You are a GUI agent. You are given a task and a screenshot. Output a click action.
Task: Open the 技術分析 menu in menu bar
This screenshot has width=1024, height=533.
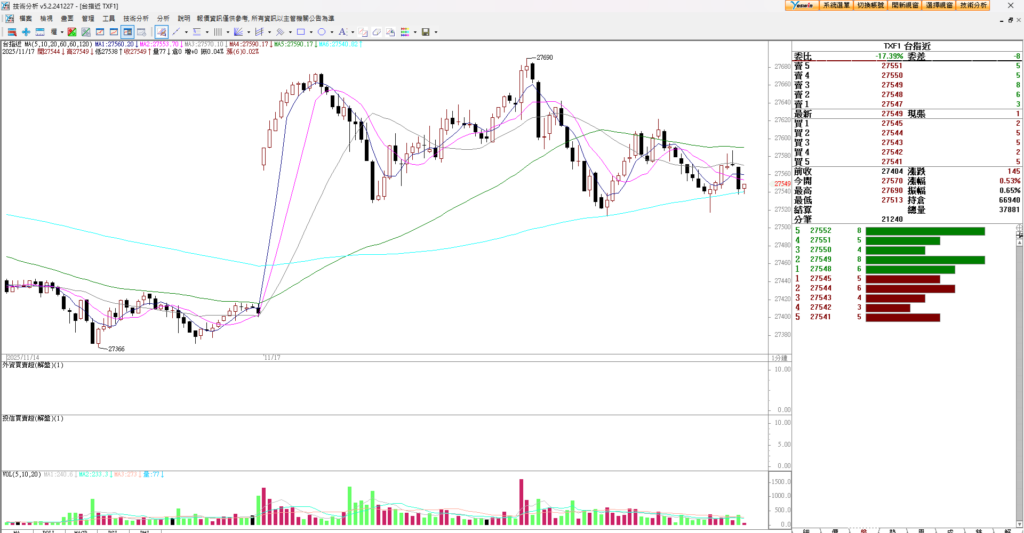click(136, 18)
